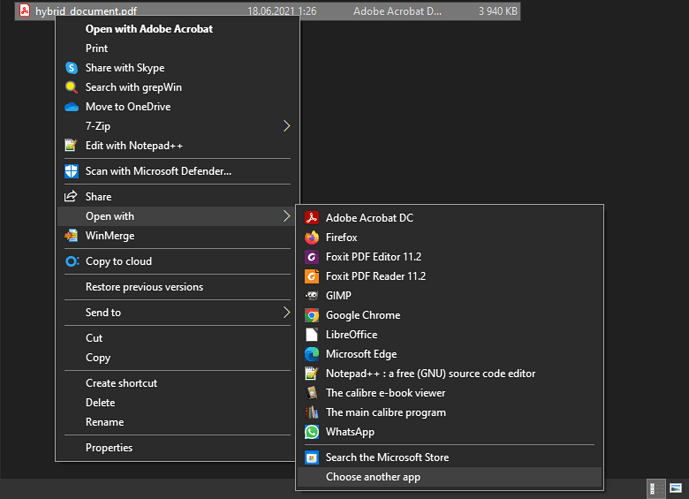The height and width of the screenshot is (499, 689).
Task: Click the Microsoft Edge icon
Action: pos(312,354)
